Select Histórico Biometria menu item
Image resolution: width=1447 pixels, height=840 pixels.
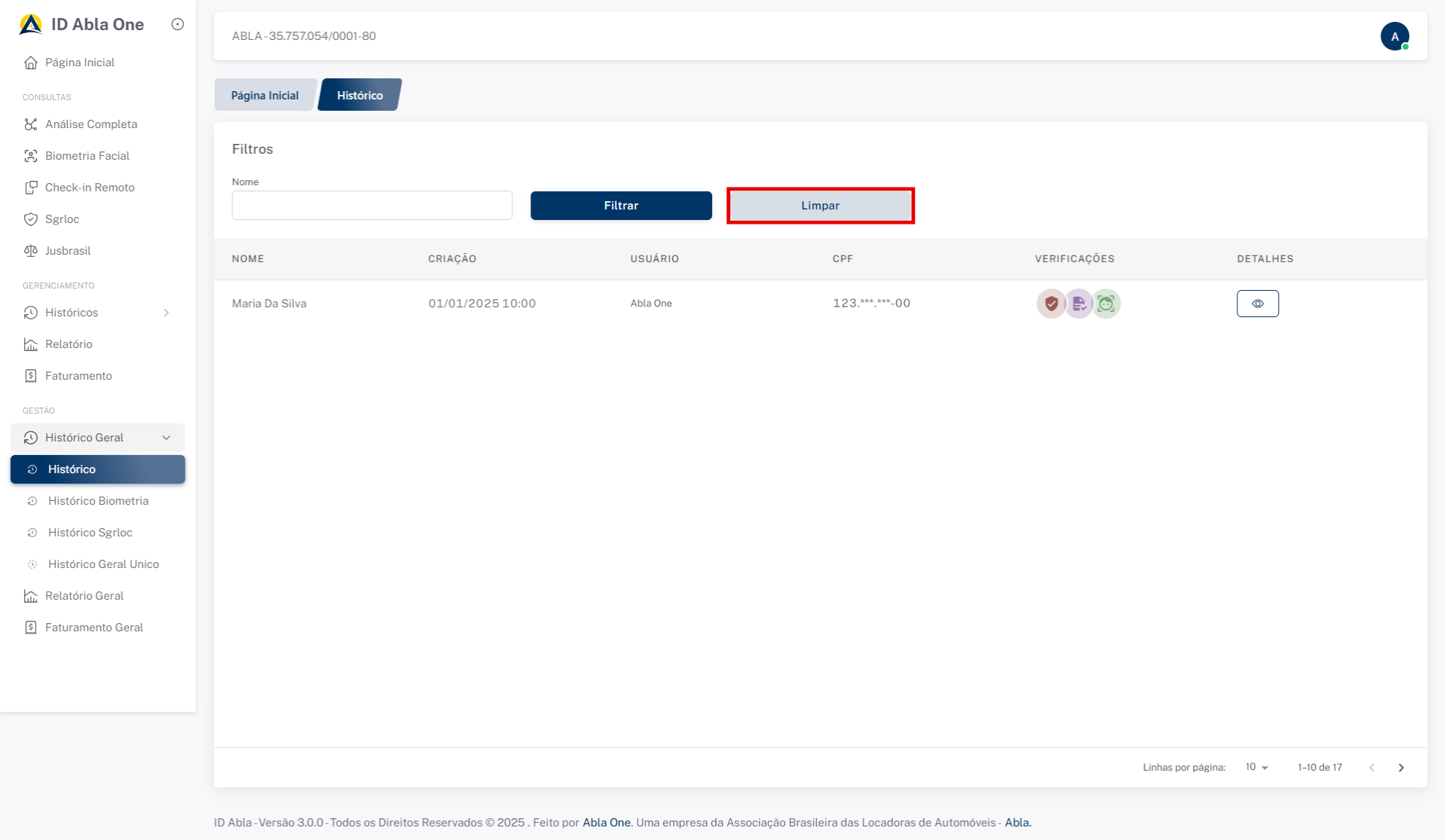pos(98,501)
